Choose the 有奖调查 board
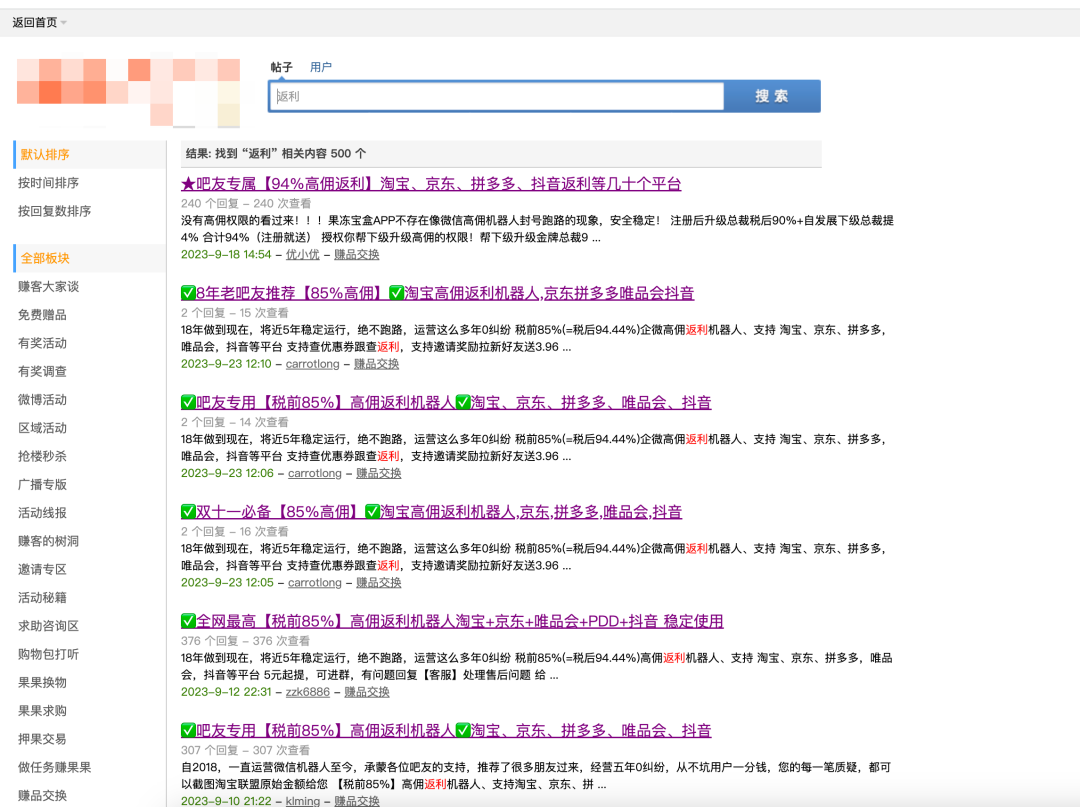1080x807 pixels. [x=43, y=371]
